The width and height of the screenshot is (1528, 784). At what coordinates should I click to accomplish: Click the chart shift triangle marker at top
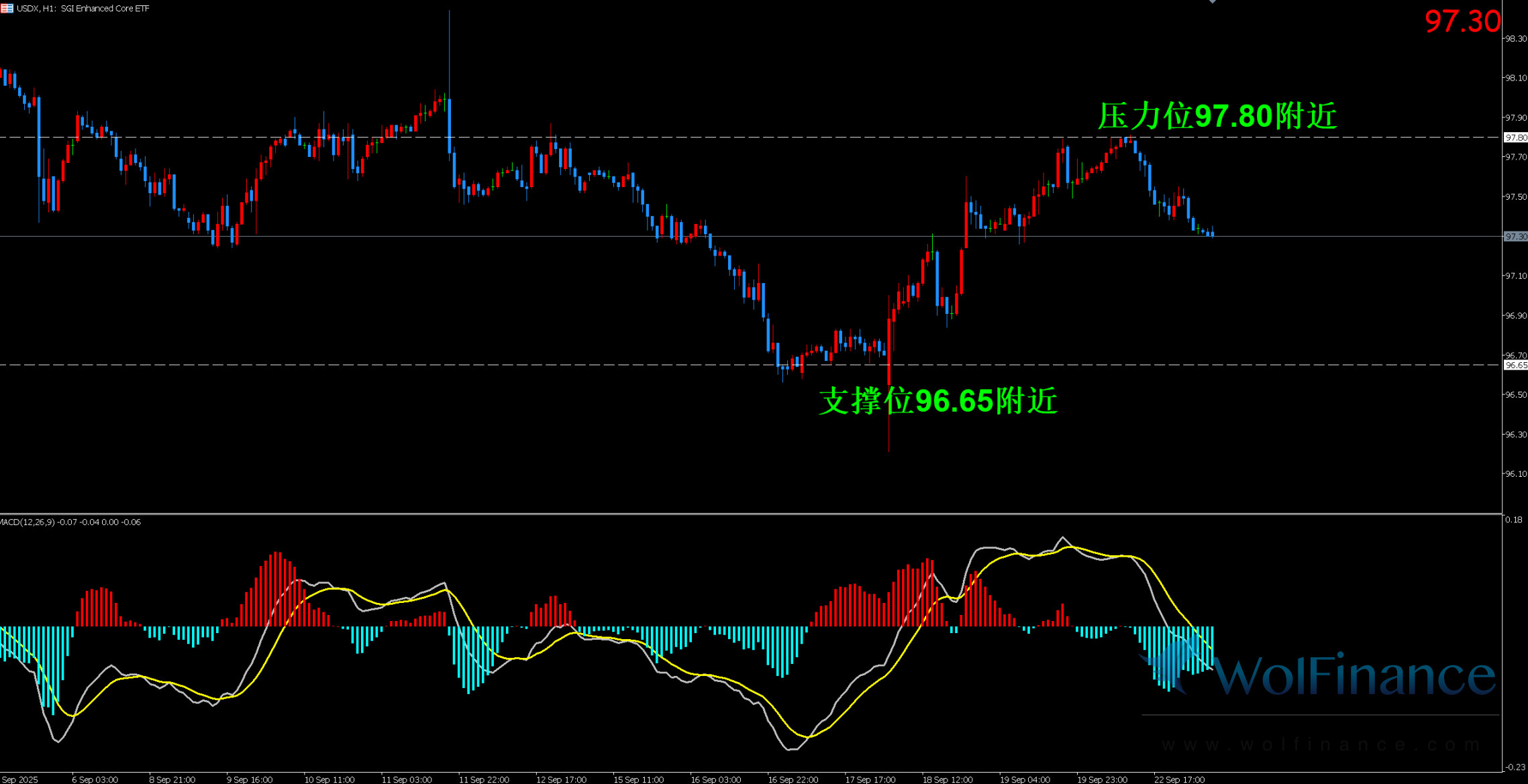coord(1212,2)
